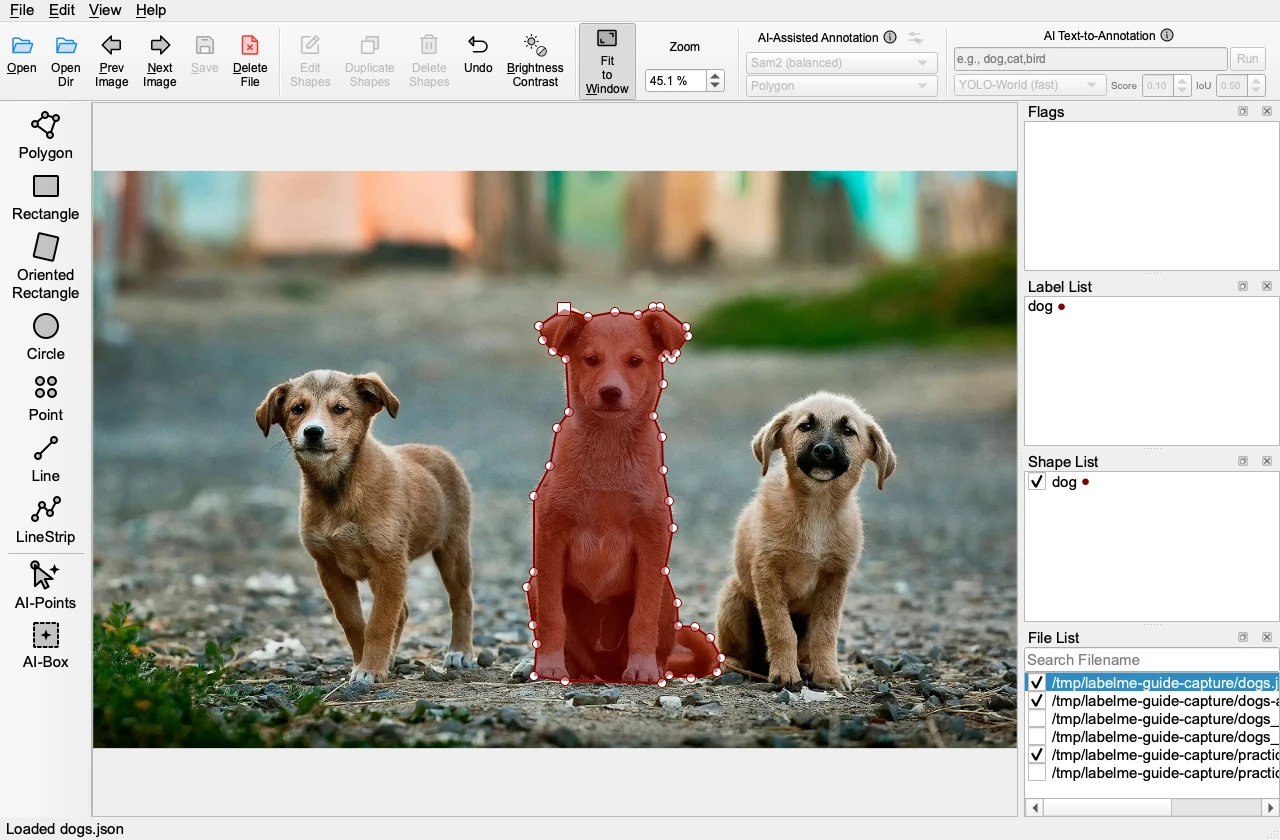Choose the Oriented Rectangle tool

(46, 266)
